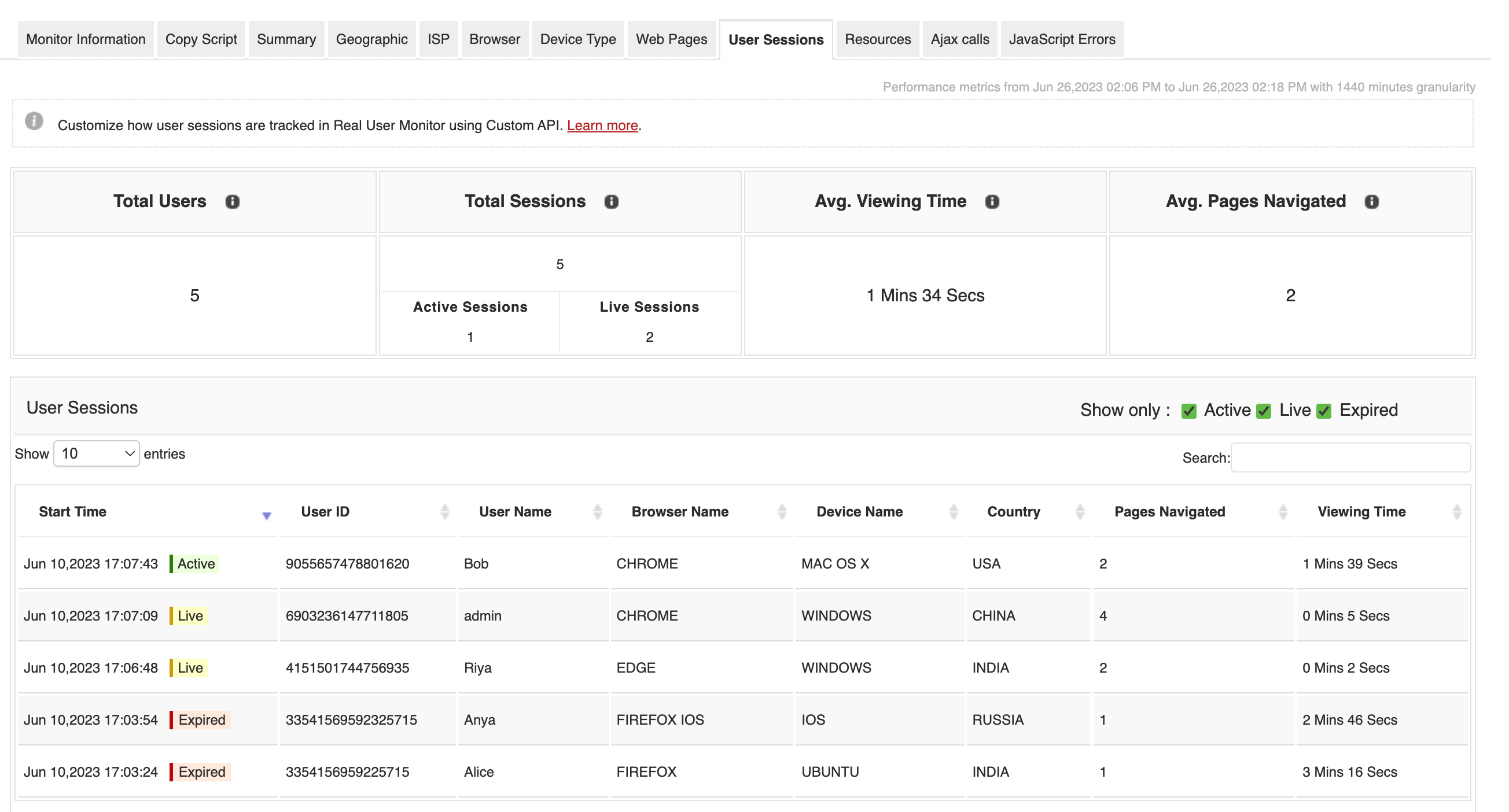Open the Geographic tab

(x=371, y=39)
